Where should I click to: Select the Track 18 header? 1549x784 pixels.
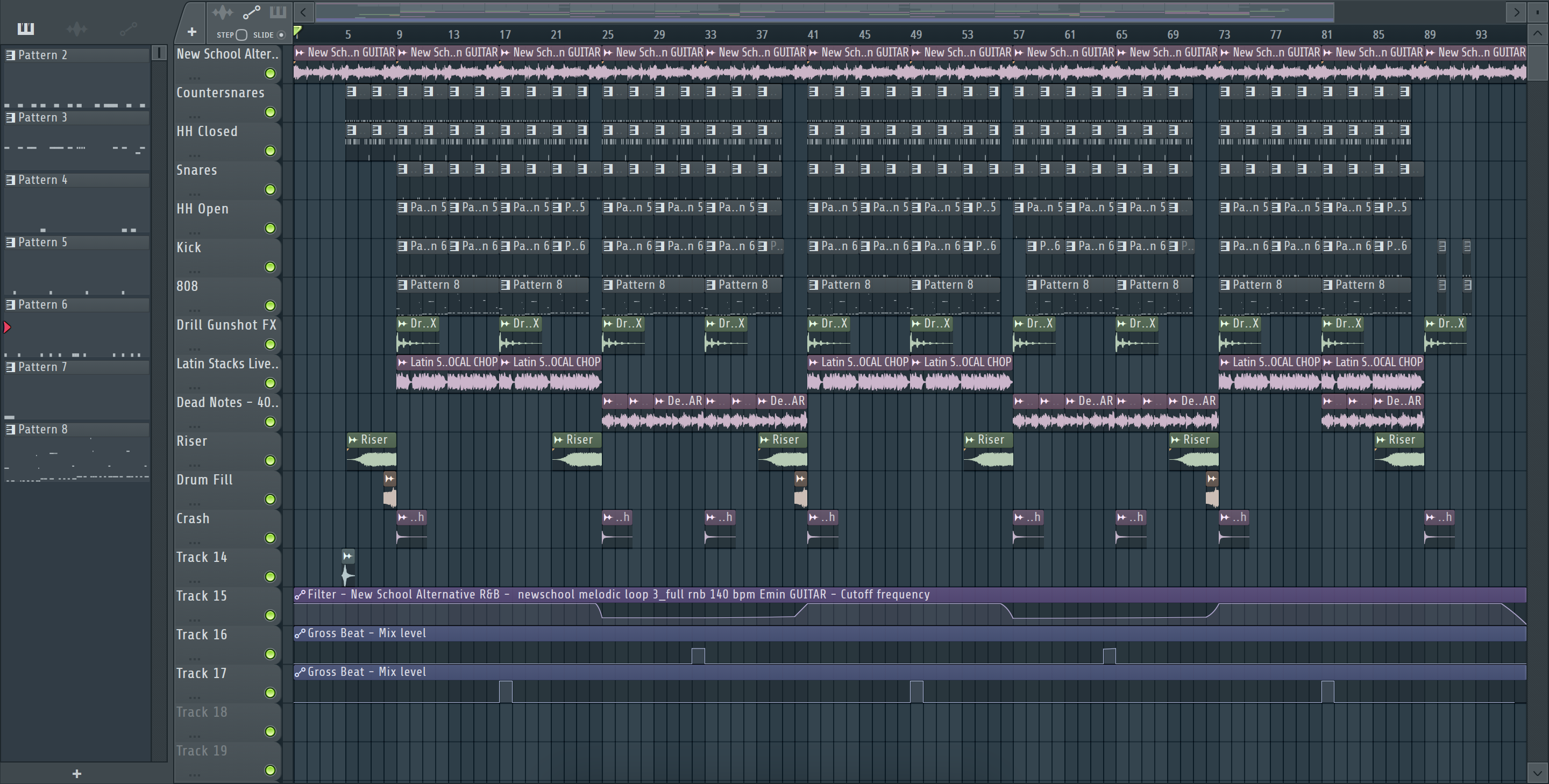228,722
